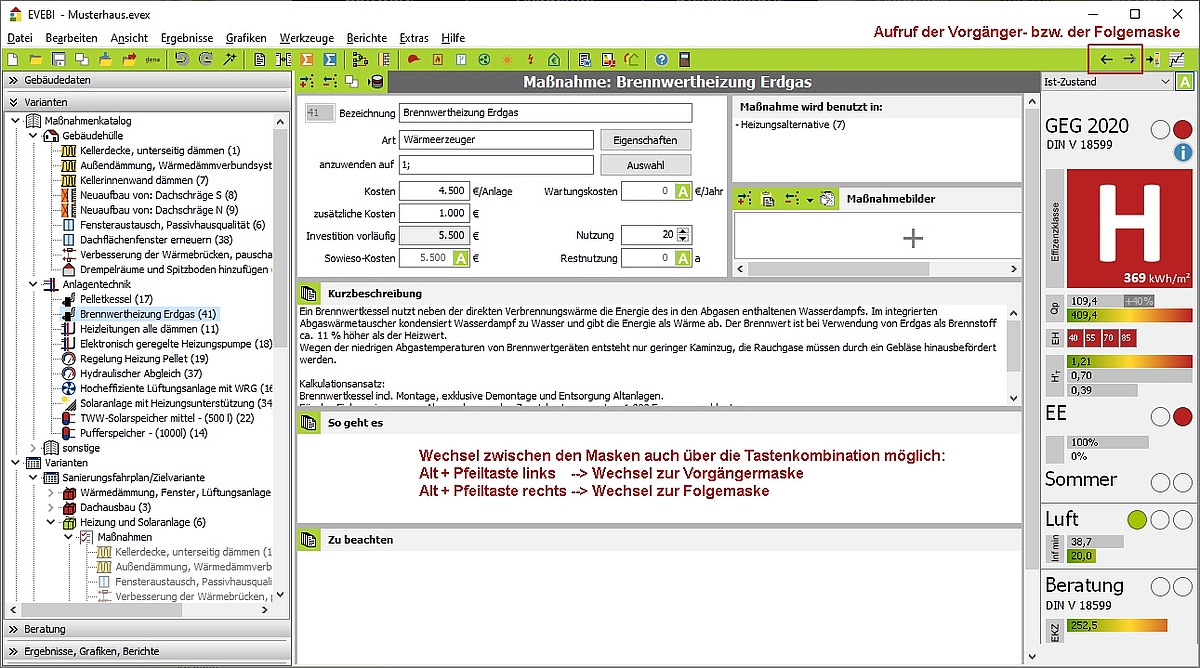Expand the sonstige tree node
This screenshot has width=1200, height=668.
pyautogui.click(x=33, y=448)
